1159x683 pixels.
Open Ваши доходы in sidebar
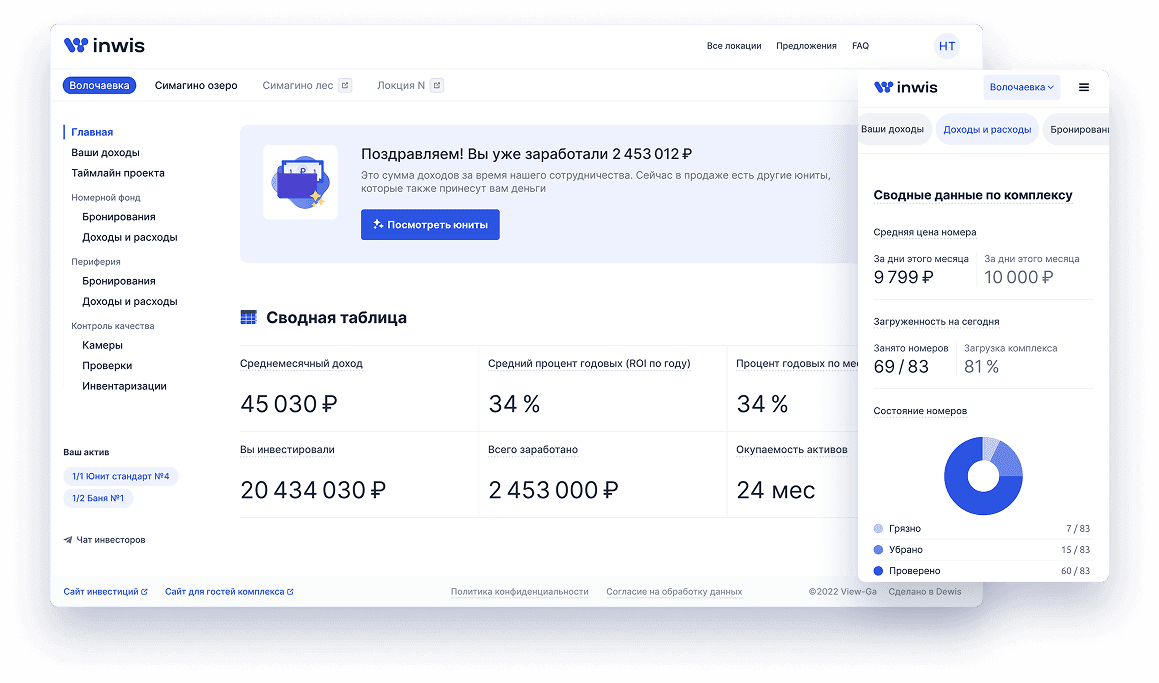105,153
